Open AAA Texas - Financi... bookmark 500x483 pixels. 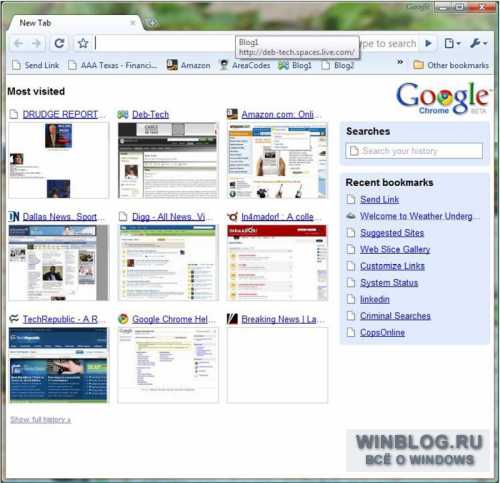(112, 65)
